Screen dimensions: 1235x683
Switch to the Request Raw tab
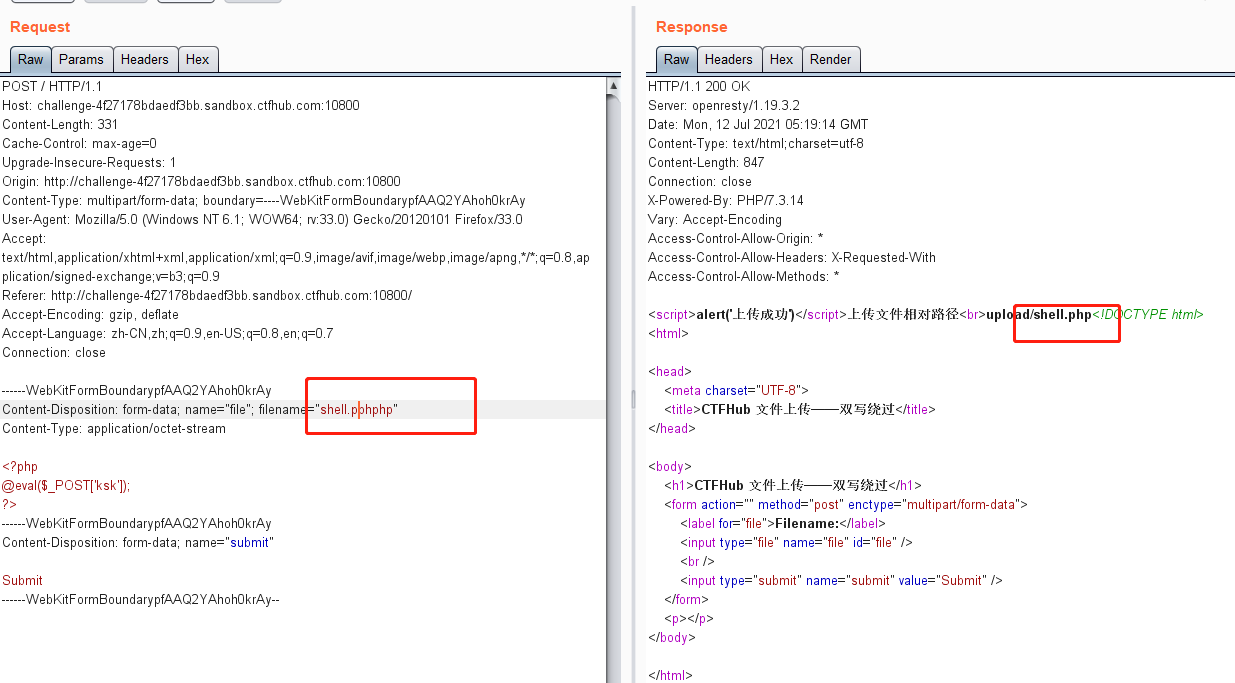pos(30,59)
